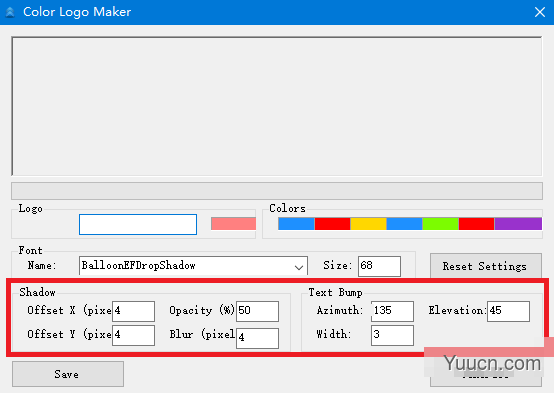Screen dimensions: 554x393
Task: Click the Save button
Action: click(68, 374)
